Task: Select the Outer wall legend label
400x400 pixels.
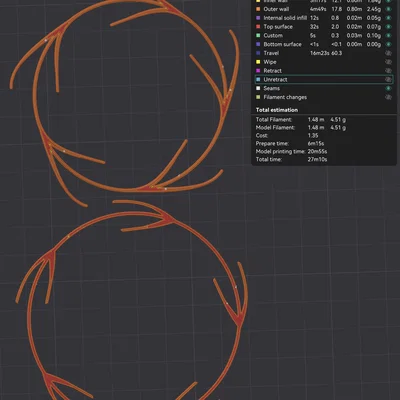Action: [276, 9]
